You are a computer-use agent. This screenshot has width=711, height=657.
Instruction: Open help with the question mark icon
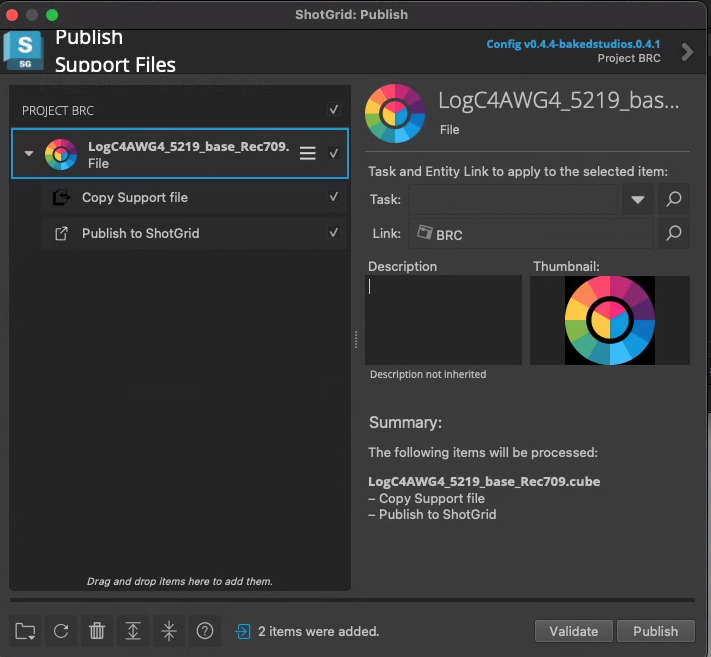tap(205, 630)
